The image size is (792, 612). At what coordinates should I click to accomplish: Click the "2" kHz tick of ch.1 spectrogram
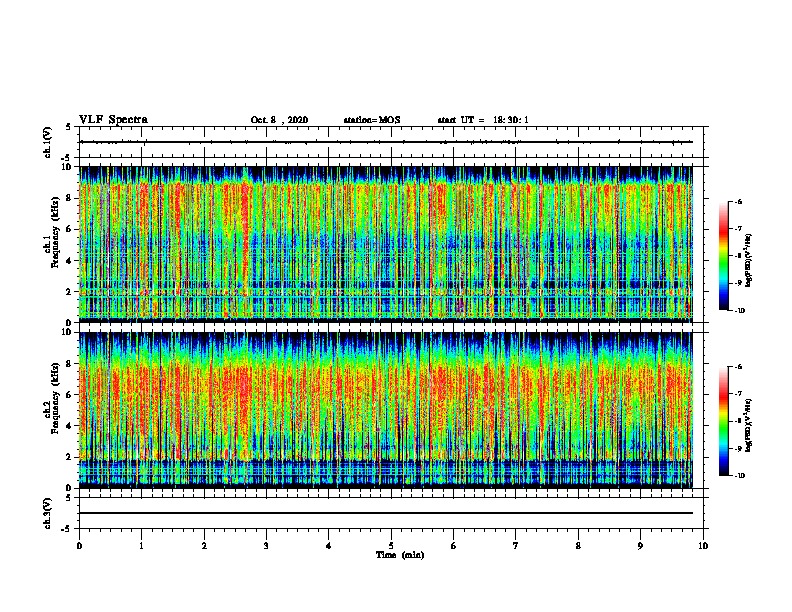69,292
